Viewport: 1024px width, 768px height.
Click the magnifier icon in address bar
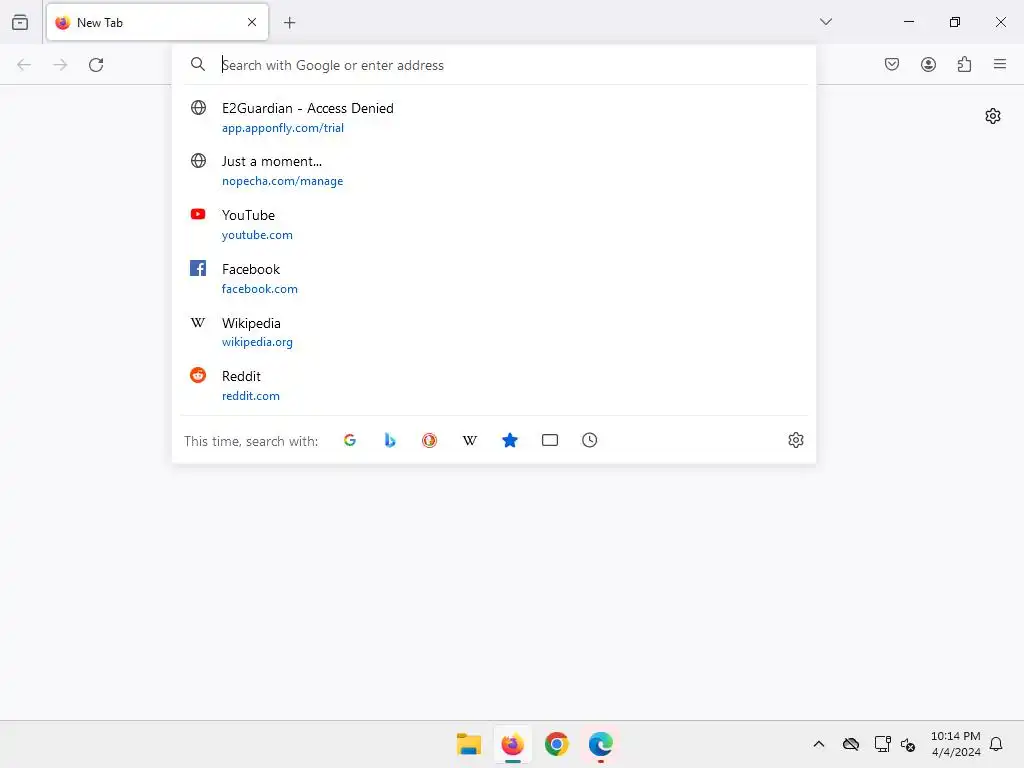[198, 64]
